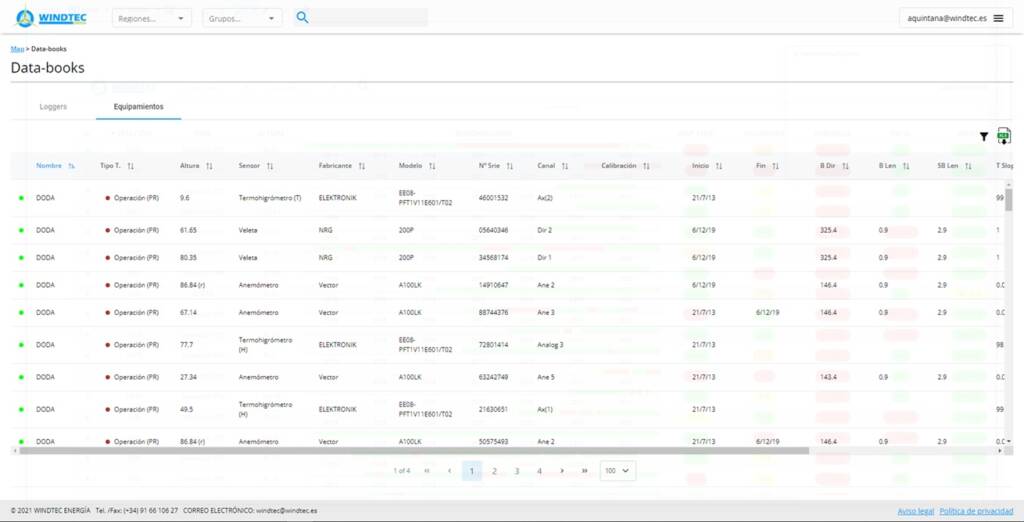The height and width of the screenshot is (522, 1024).
Task: Expand the Grupos dropdown
Action: coord(242,18)
